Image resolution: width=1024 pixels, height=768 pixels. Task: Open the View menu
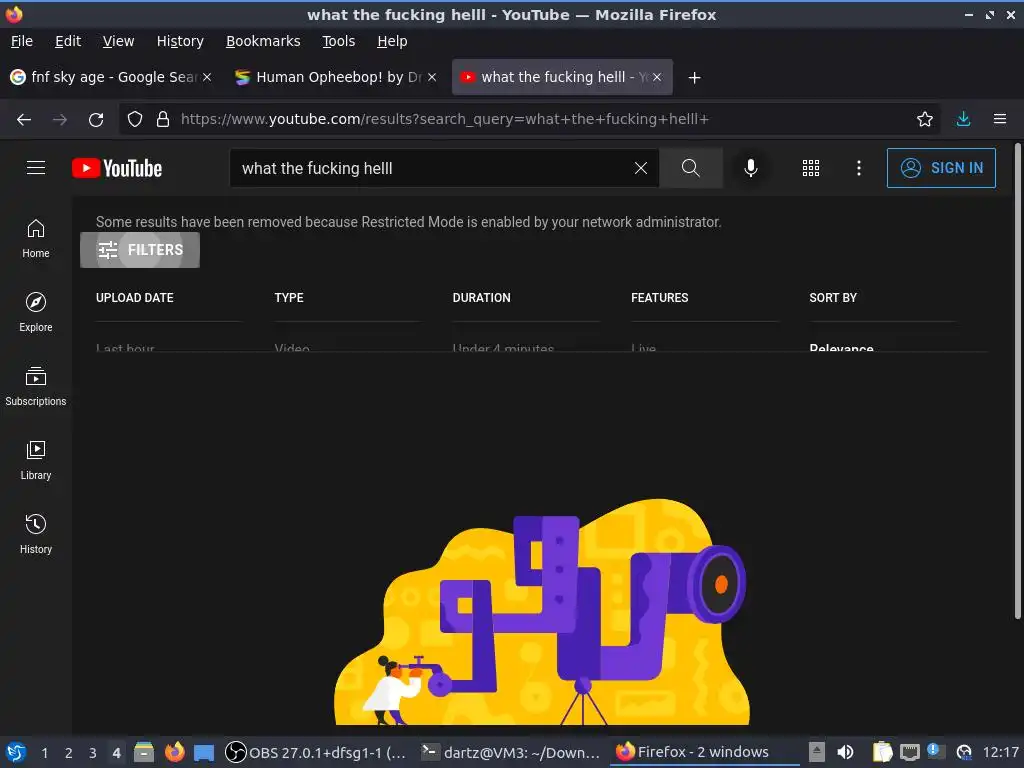[x=118, y=41]
